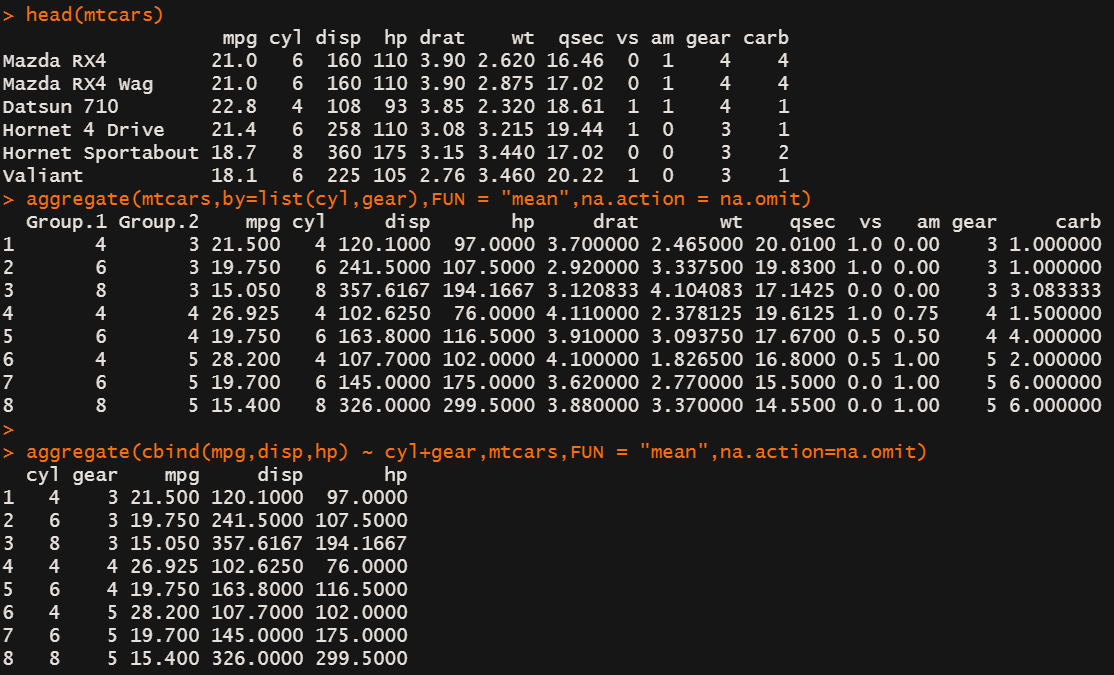Select the qsec column header
Viewport: 1114px width, 675px height.
pyautogui.click(x=583, y=37)
